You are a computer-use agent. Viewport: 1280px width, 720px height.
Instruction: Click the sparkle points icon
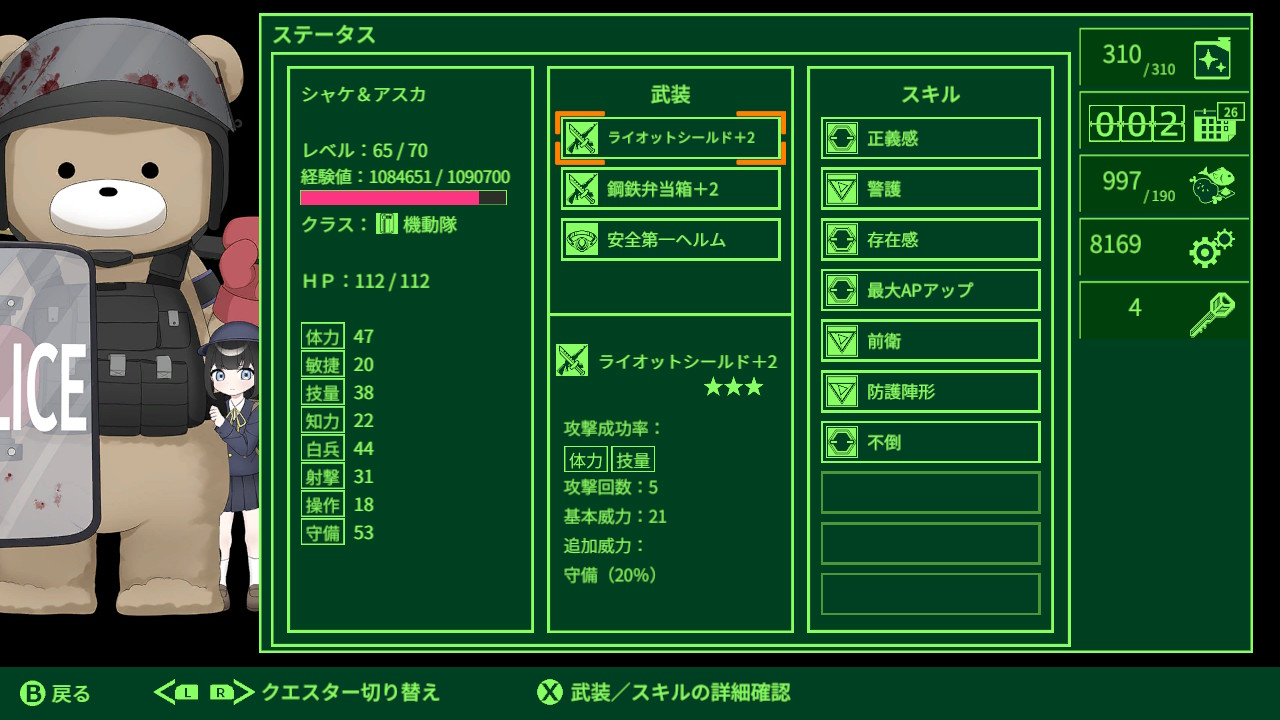(1212, 58)
